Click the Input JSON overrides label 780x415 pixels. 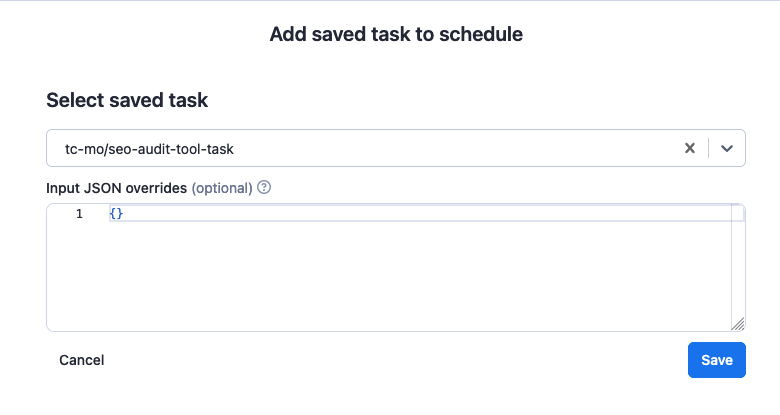(x=116, y=187)
